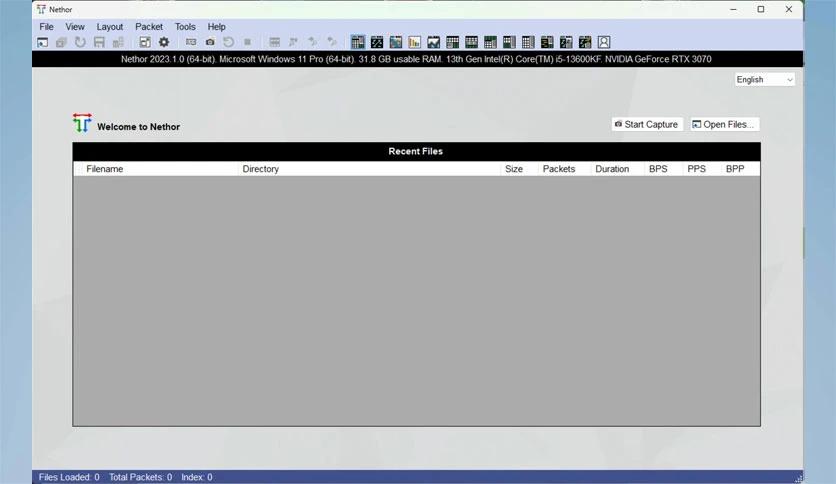Click the grayed-out stacked windows close files icon

click(x=61, y=42)
